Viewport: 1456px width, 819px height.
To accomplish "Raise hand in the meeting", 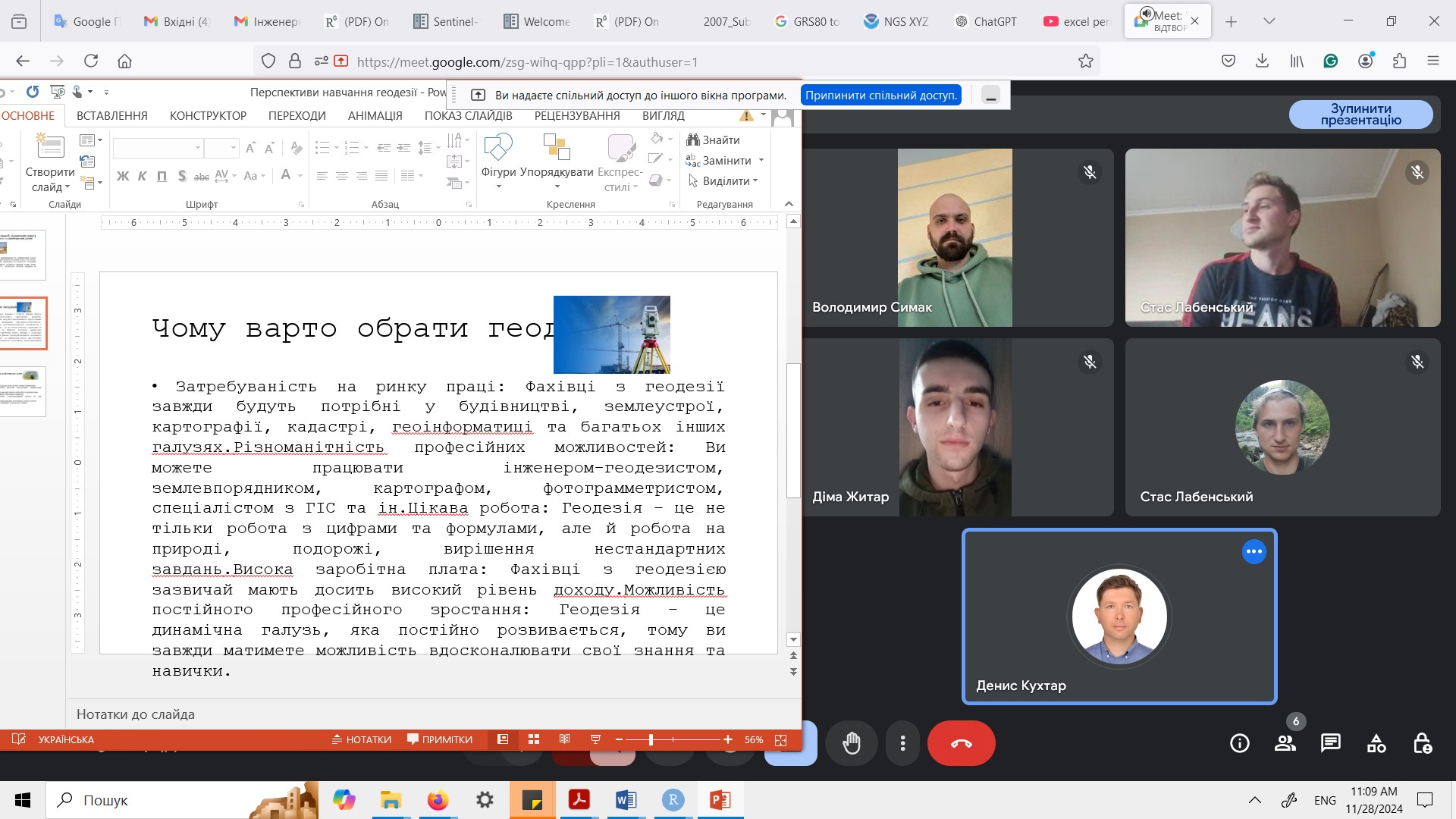I will pos(851,743).
